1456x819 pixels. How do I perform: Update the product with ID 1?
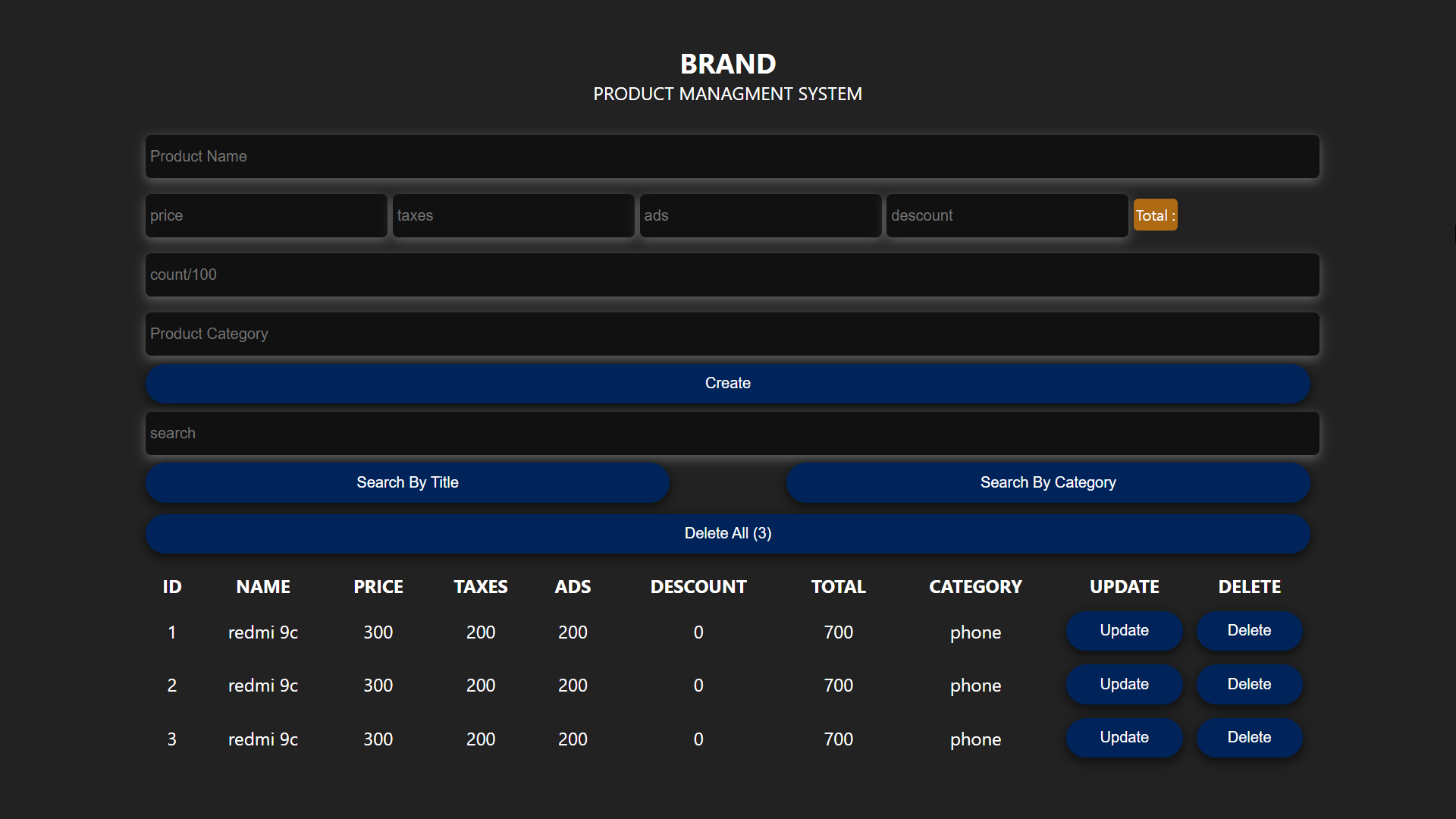[1124, 631]
